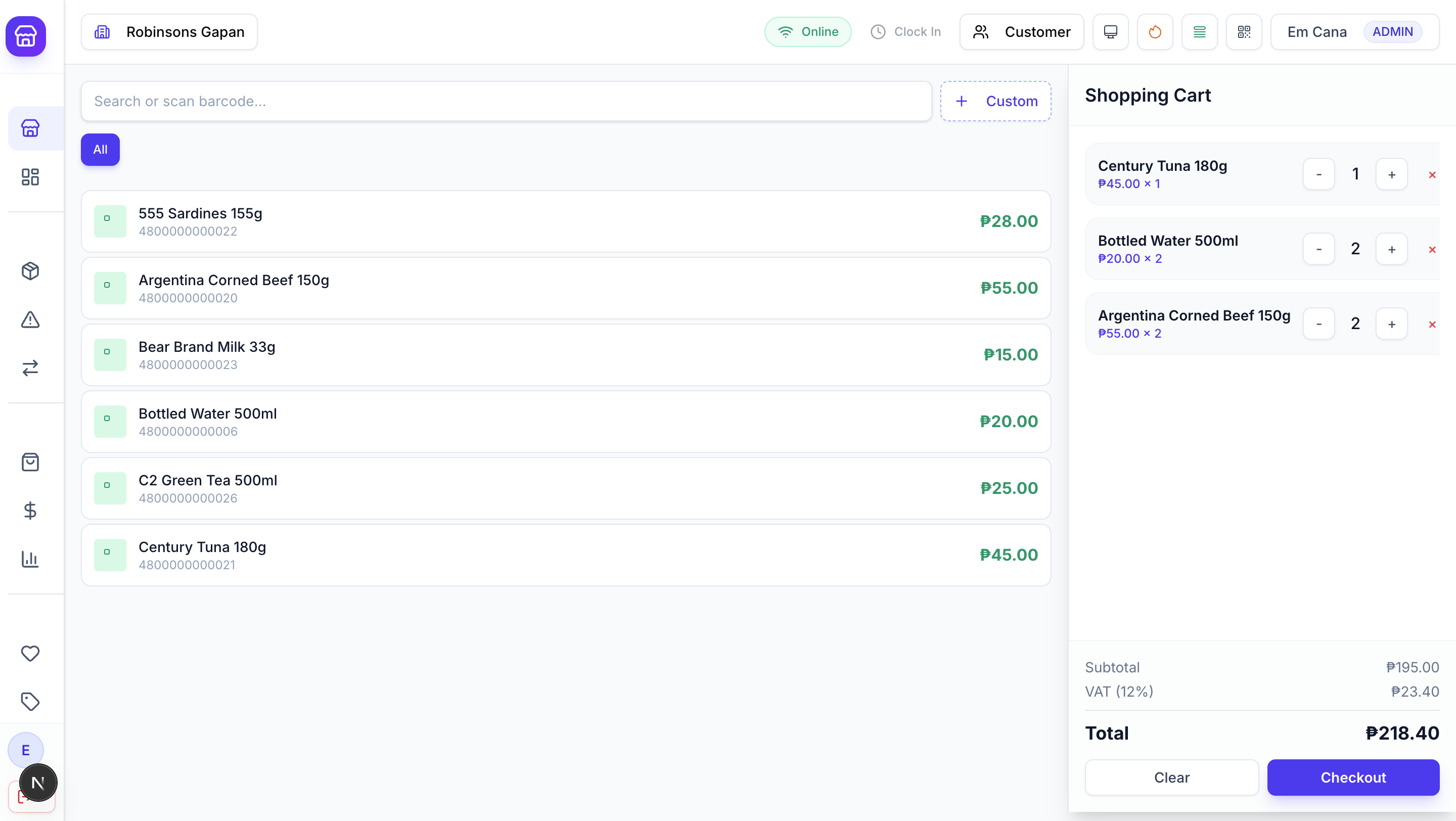Decrease Bottled Water 500ml quantity
This screenshot has height=821, width=1456.
(x=1318, y=249)
